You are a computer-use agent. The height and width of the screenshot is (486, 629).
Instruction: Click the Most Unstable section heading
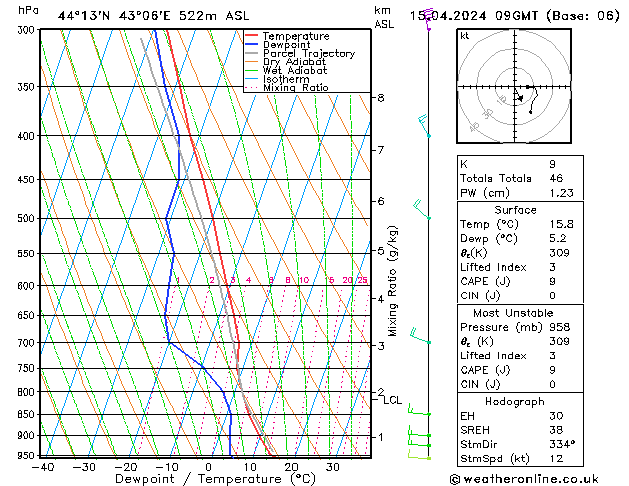pyautogui.click(x=515, y=313)
